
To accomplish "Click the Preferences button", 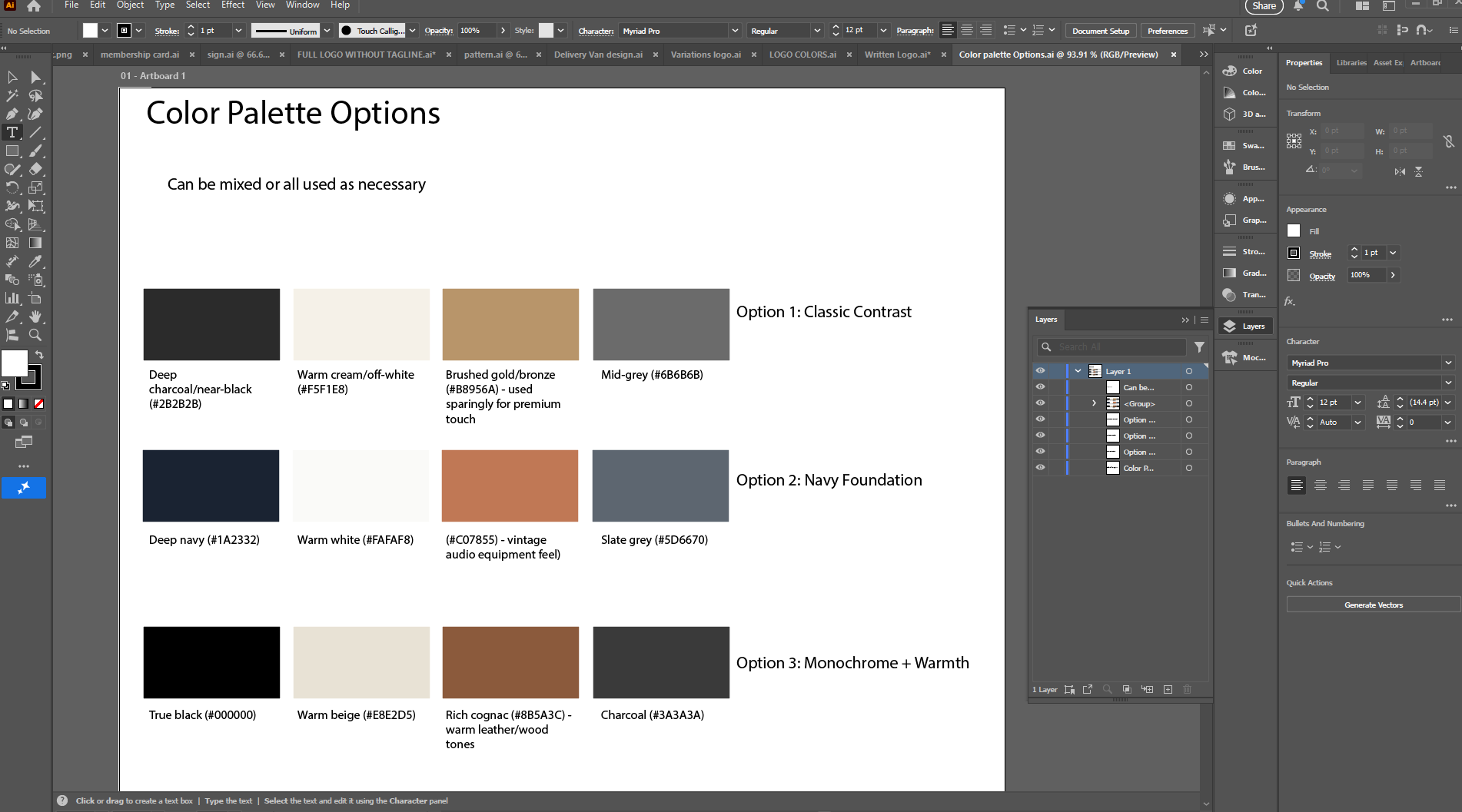I will [x=1167, y=31].
